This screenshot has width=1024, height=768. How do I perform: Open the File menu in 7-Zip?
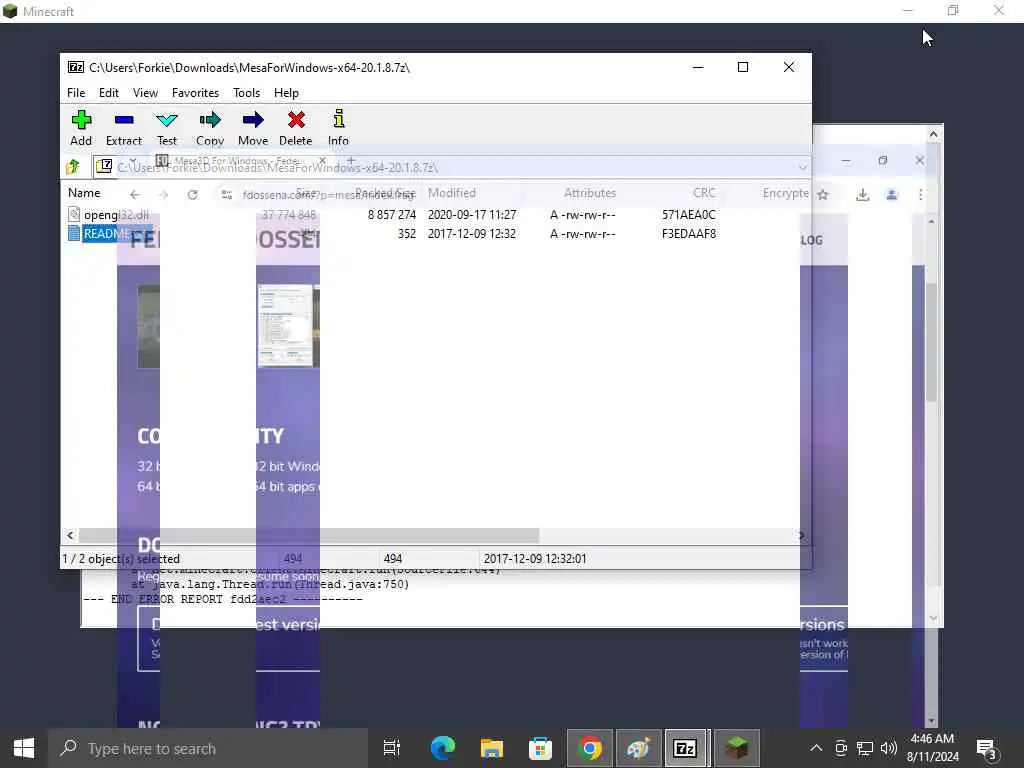pyautogui.click(x=76, y=93)
